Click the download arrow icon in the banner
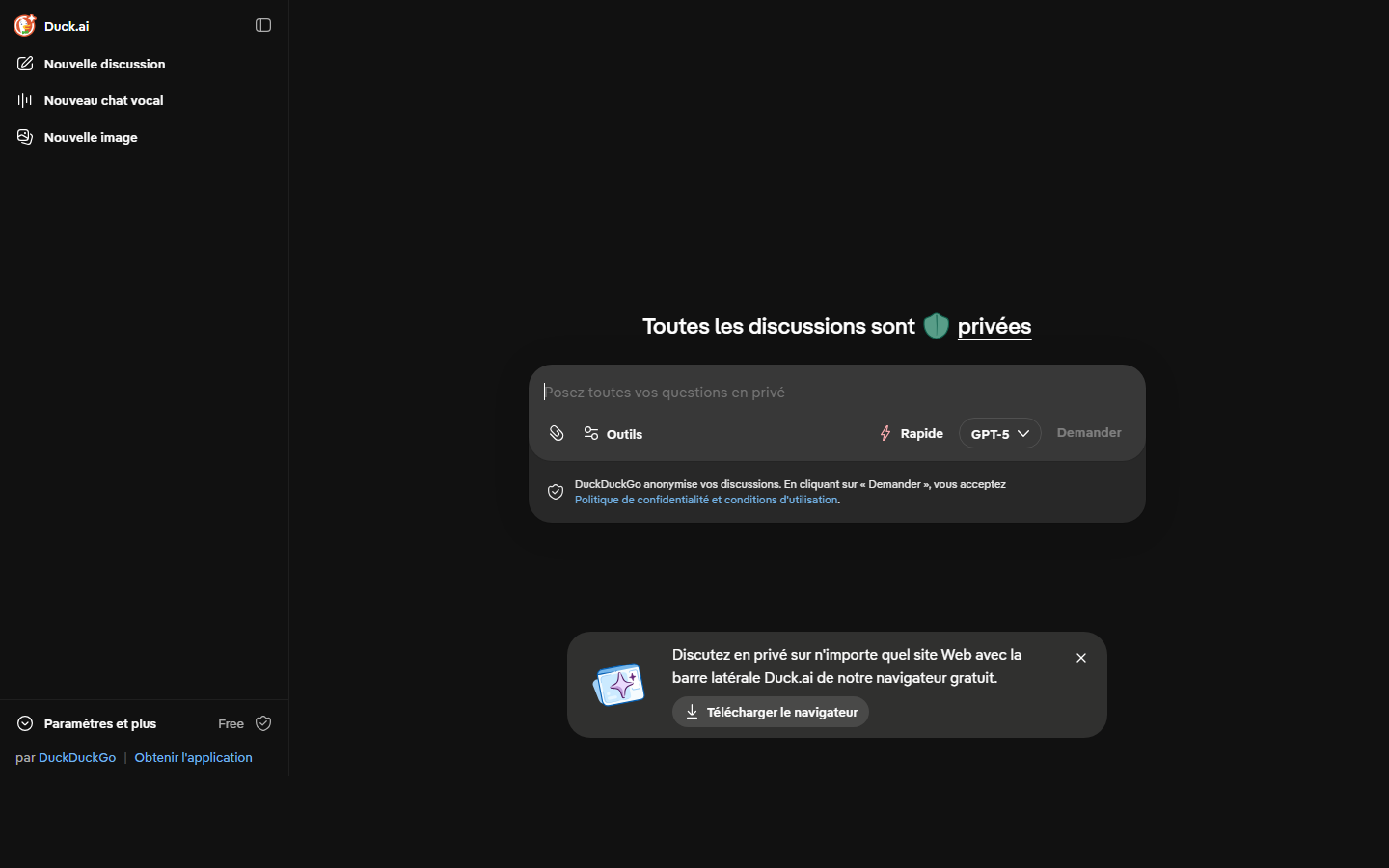 [692, 712]
